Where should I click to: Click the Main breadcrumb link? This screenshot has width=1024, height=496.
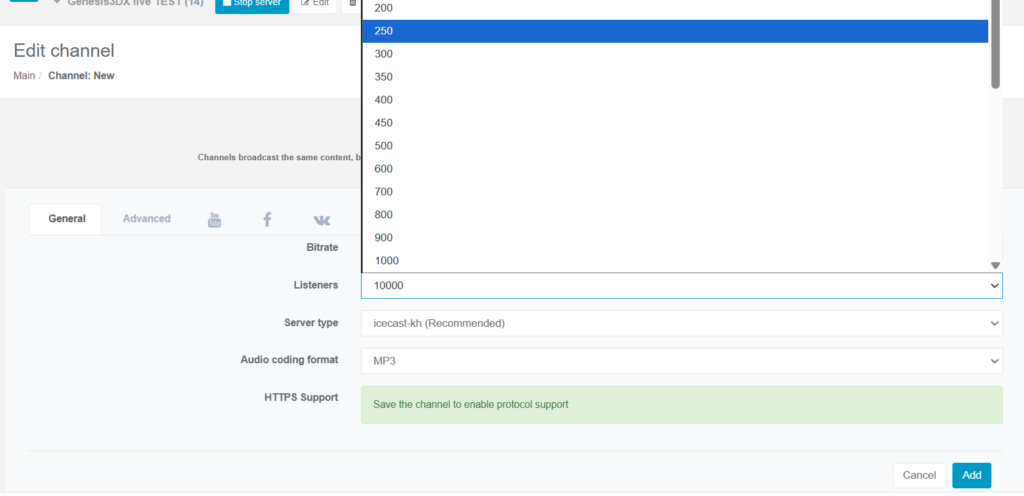click(x=24, y=76)
